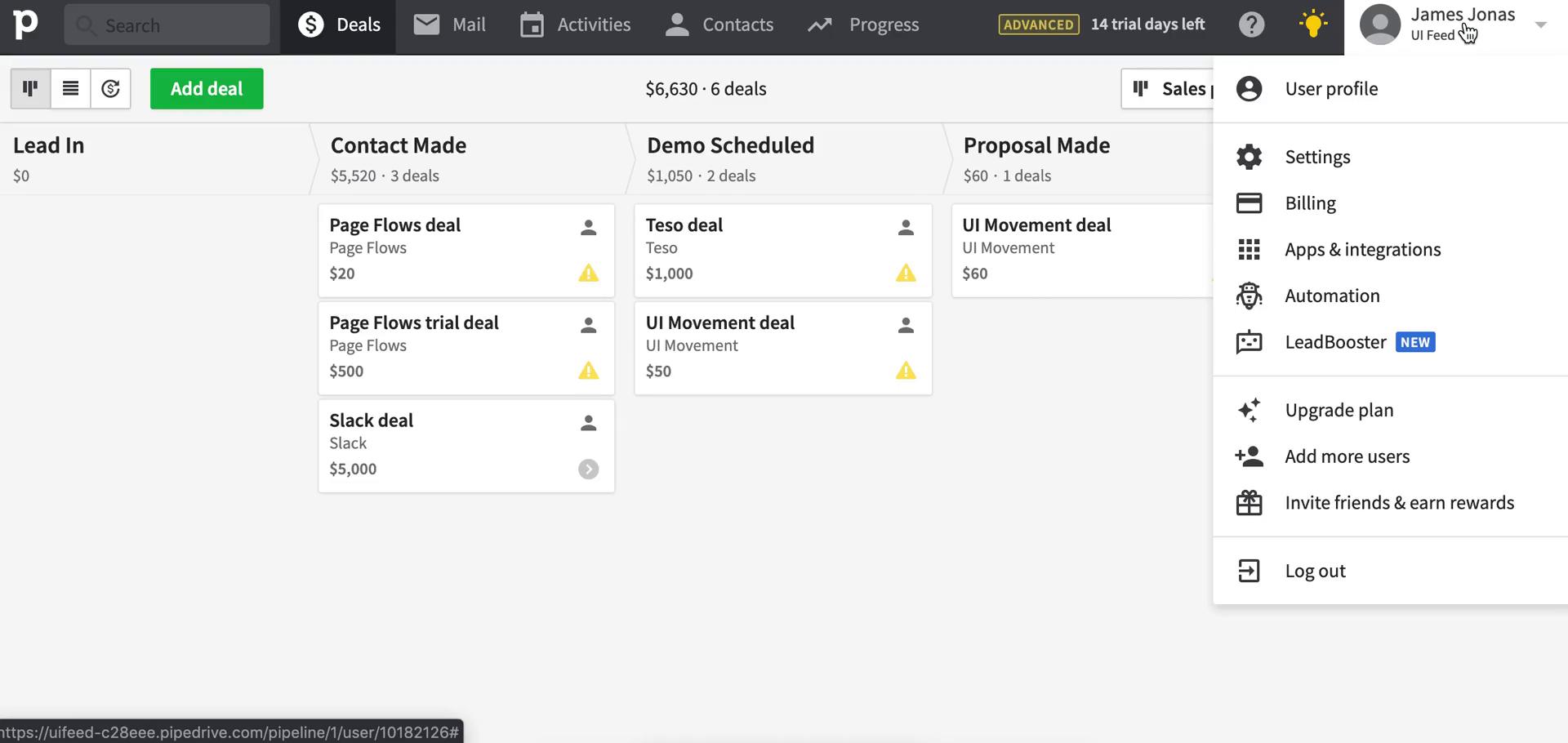Click the Invite friends gift icon
1568x743 pixels.
[1249, 503]
